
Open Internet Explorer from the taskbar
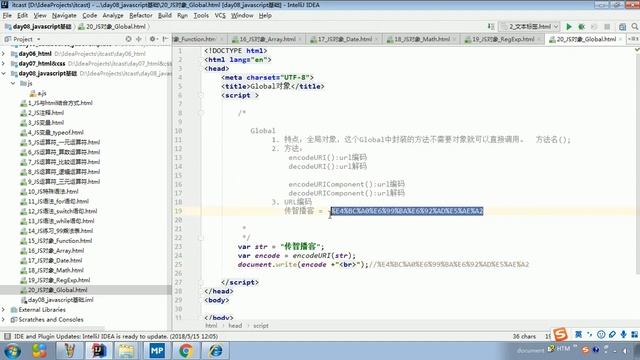(215, 351)
